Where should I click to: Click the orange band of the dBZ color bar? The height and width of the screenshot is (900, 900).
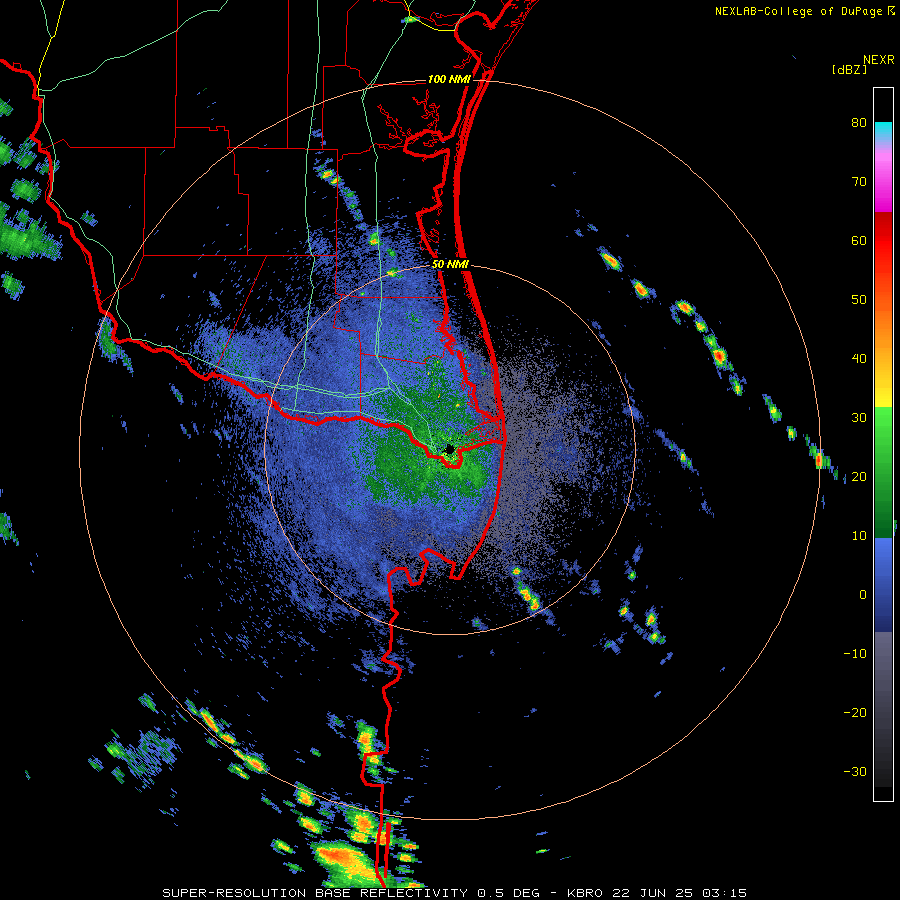tap(883, 328)
